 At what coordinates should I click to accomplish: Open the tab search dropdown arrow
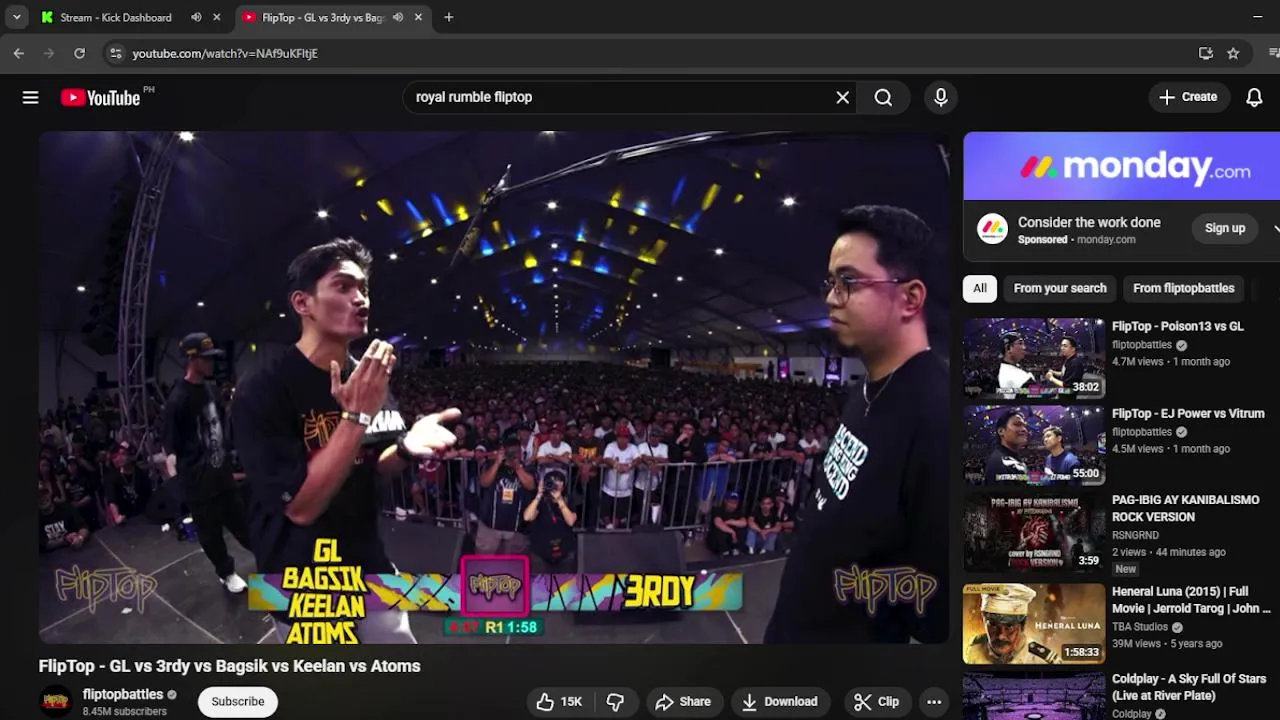click(16, 17)
